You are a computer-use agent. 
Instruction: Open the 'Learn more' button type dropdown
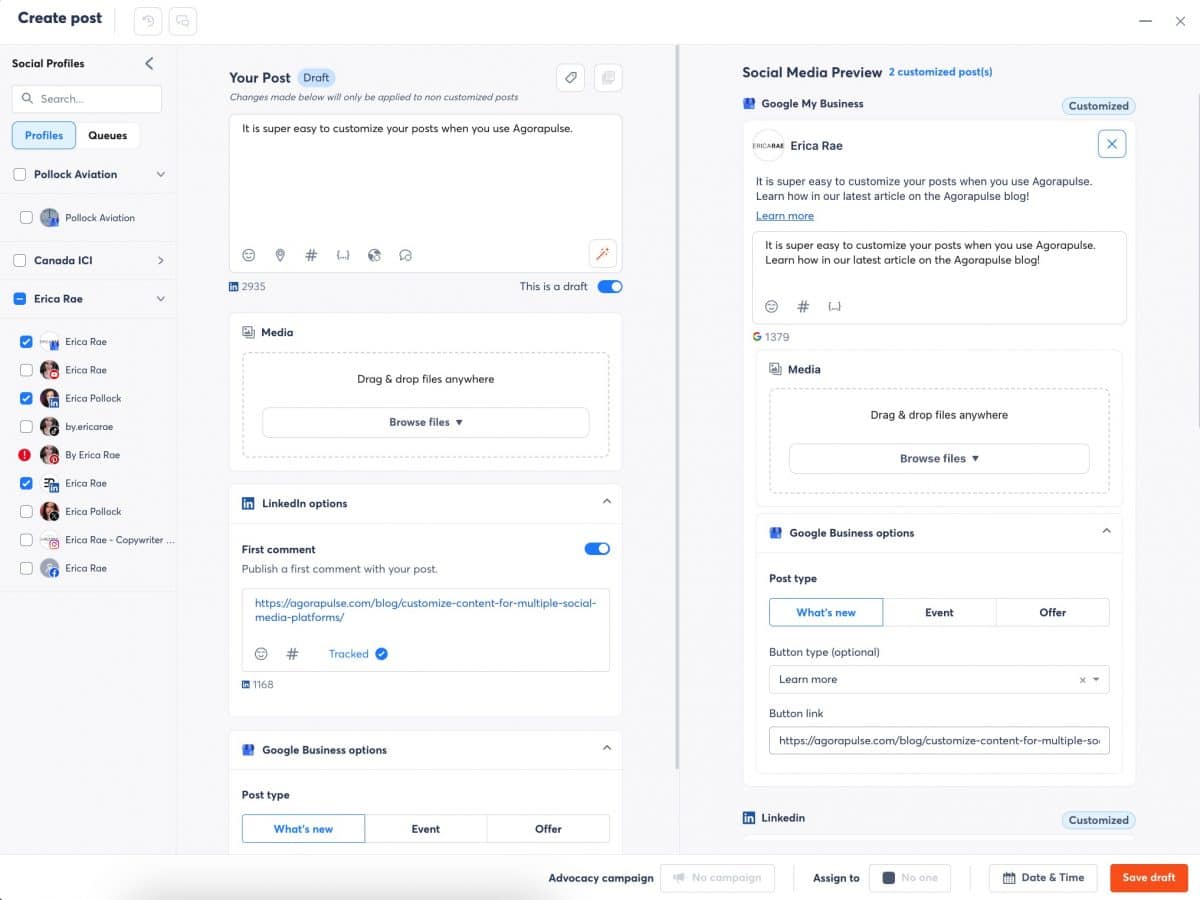pyautogui.click(x=938, y=679)
